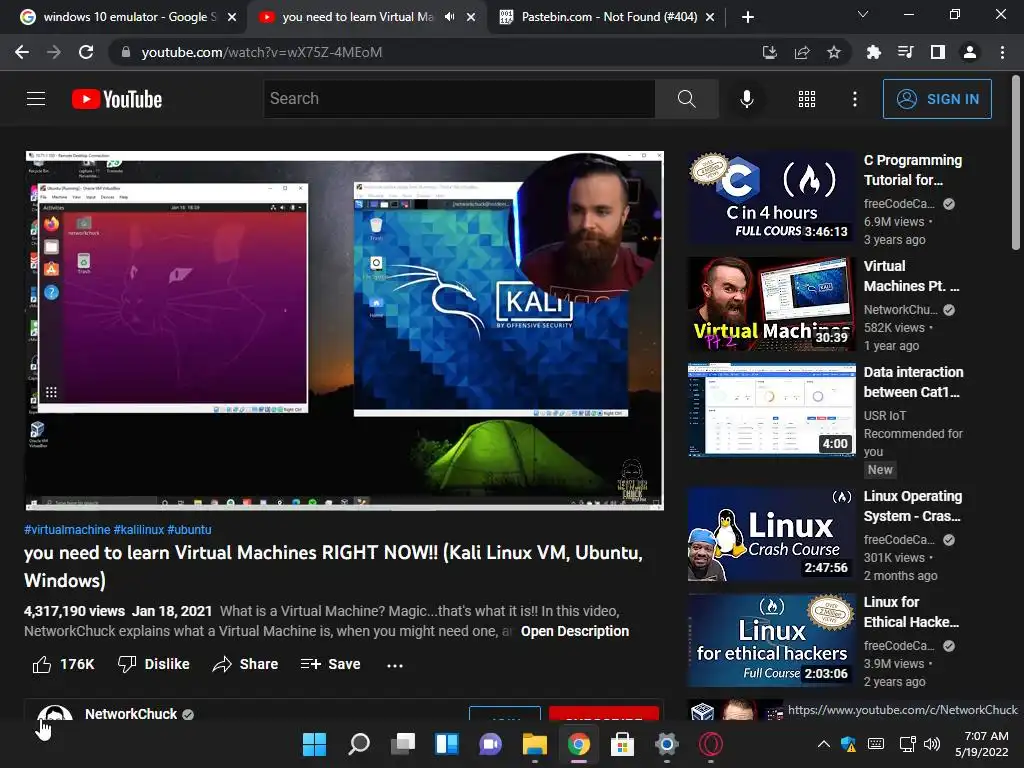The image size is (1024, 768).
Task: Show hidden system tray icons
Action: (824, 744)
